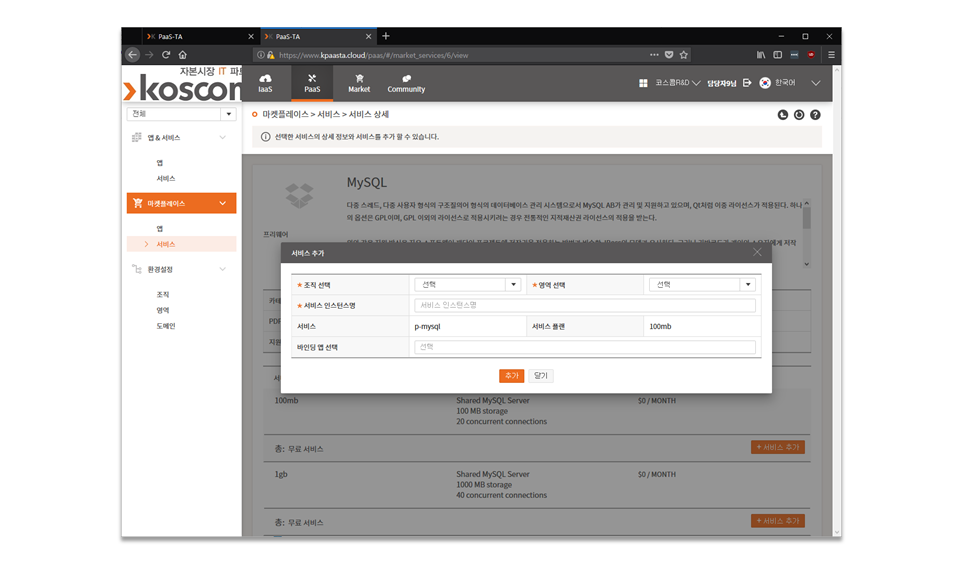Open 영역 under 환경설정
The height and width of the screenshot is (564, 962).
pos(163,311)
